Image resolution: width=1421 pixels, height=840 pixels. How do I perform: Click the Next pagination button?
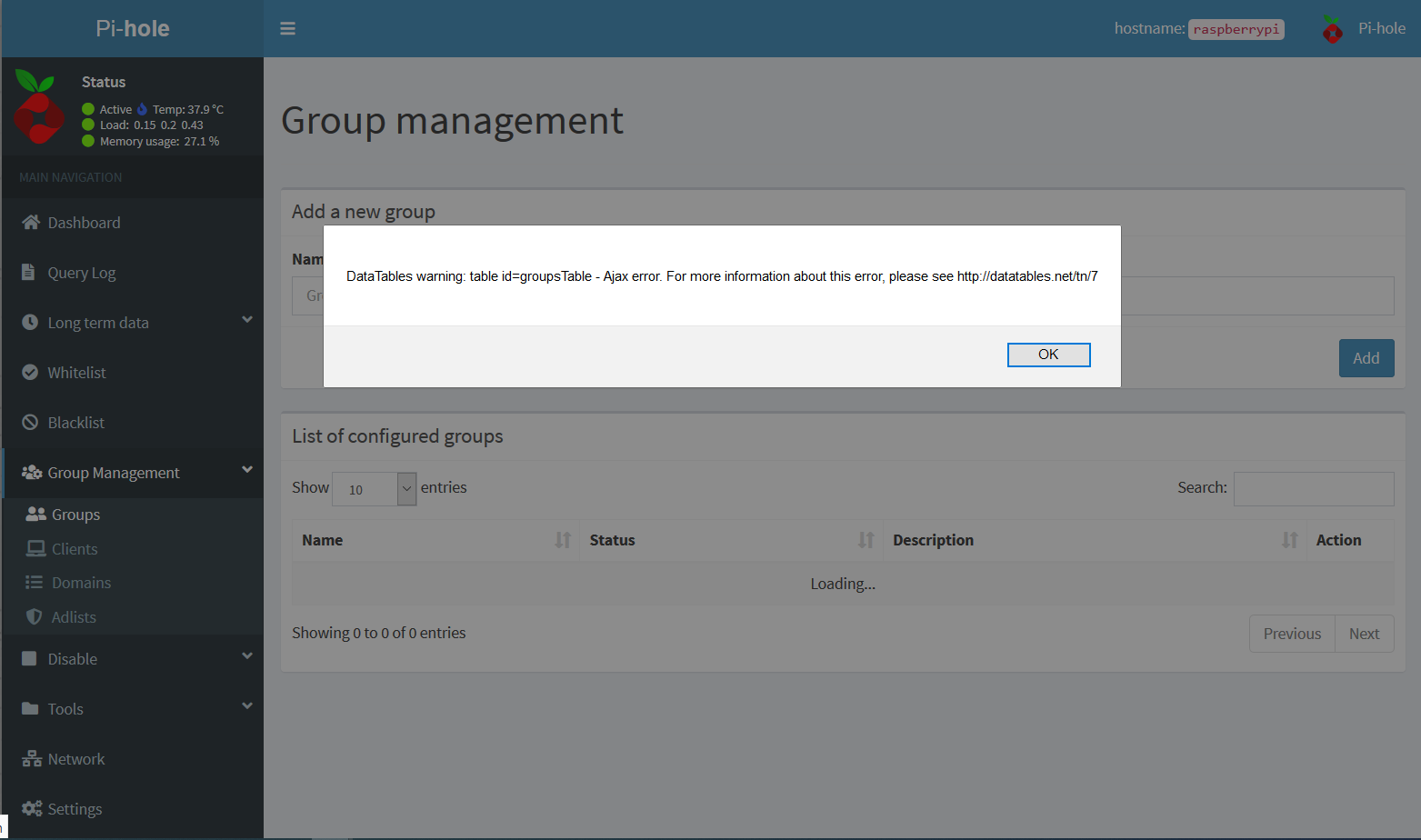(x=1364, y=633)
